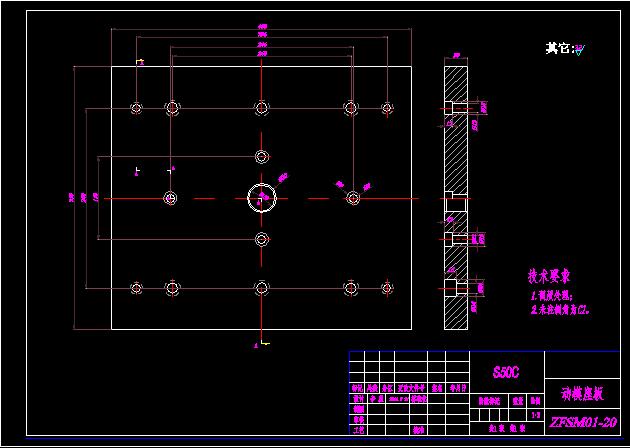Click the scale value "1:2" in title block
630x448 pixels.
click(x=535, y=415)
